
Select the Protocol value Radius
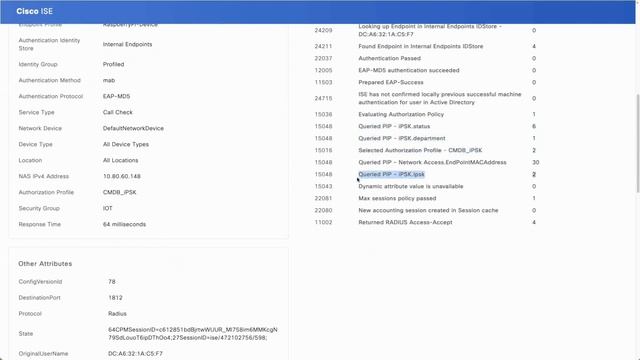(117, 313)
